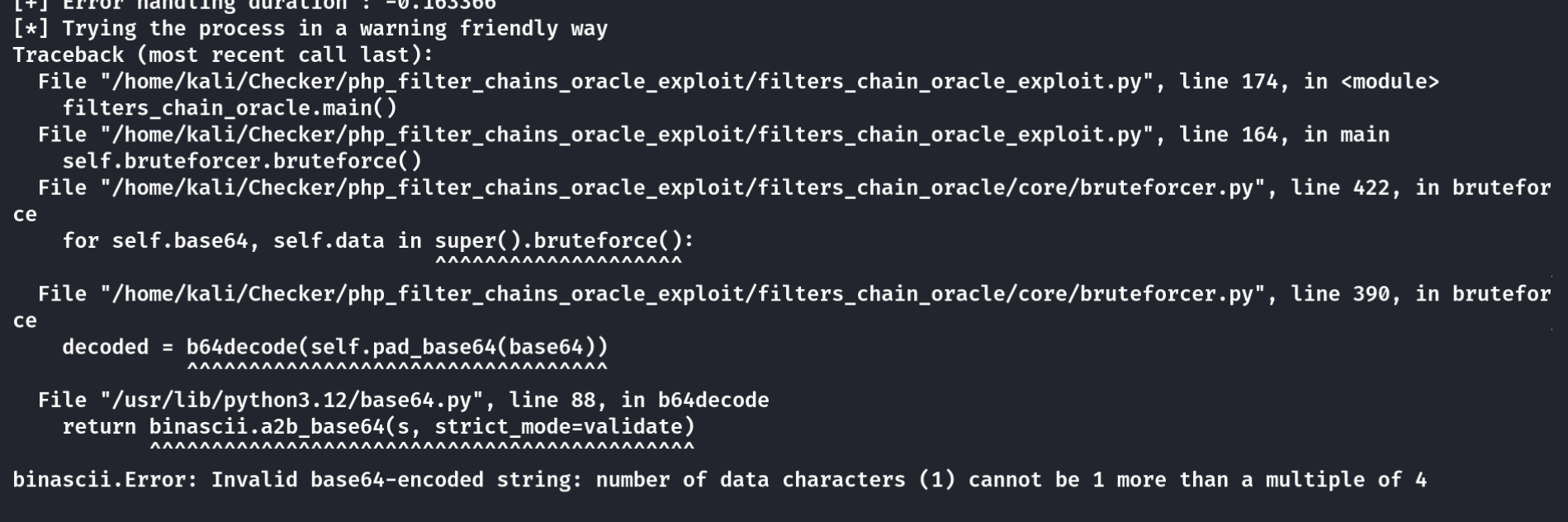Click the 'return binascii.a2b_base64' code line
Screen dimensions: 1568x522
coord(378,427)
